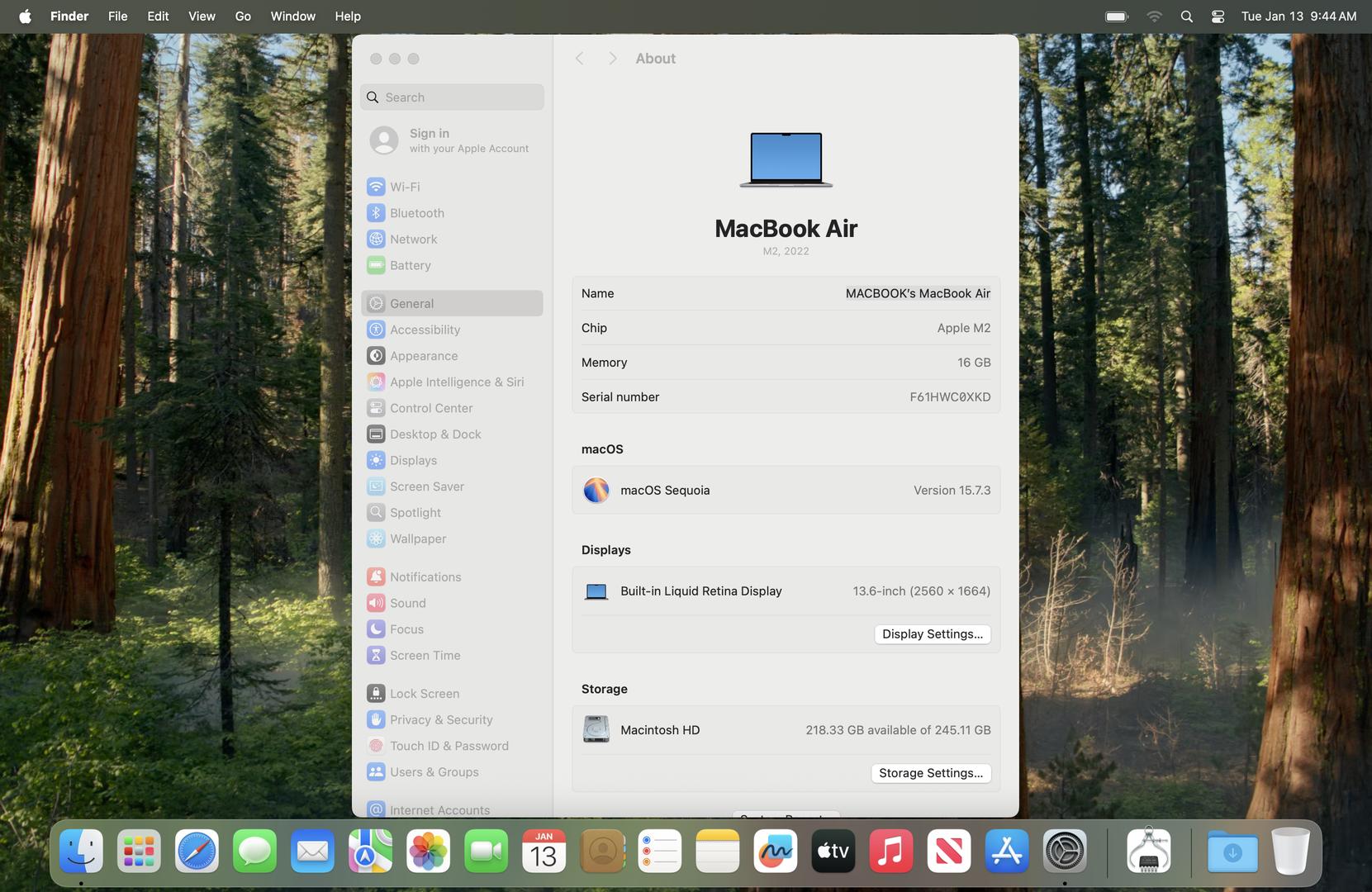Click the back navigation chevron

pyautogui.click(x=580, y=59)
